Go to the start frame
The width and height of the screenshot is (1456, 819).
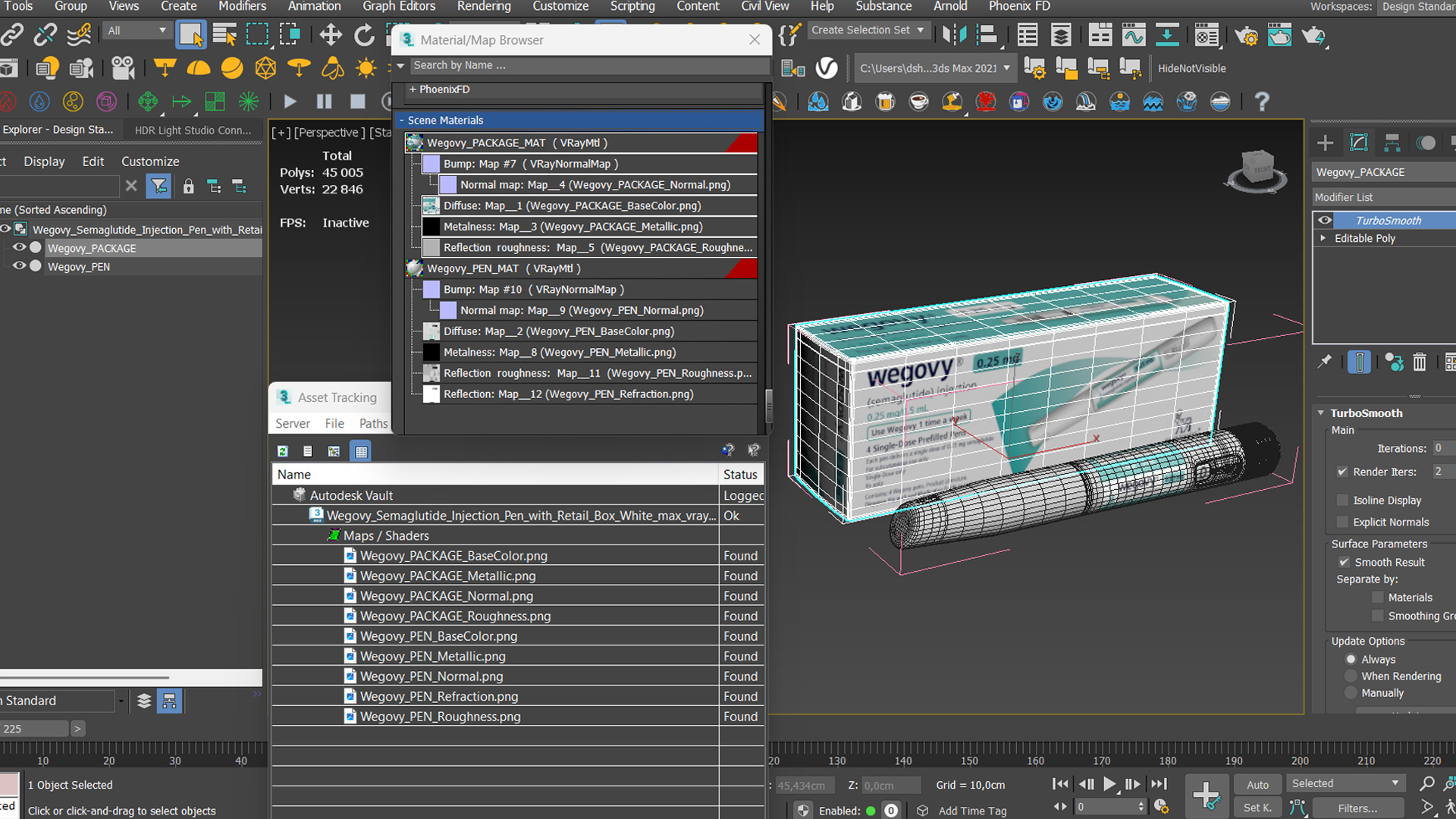click(x=1061, y=784)
